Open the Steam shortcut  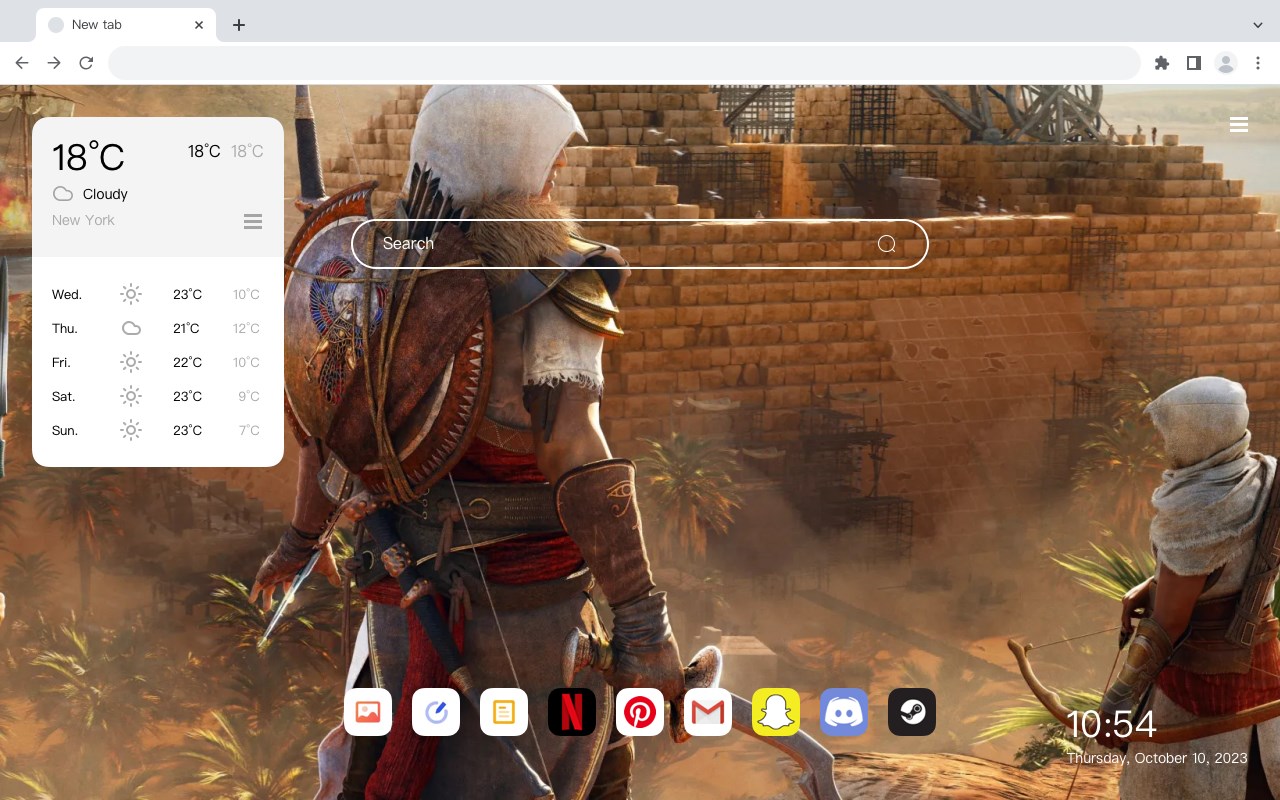click(x=912, y=712)
